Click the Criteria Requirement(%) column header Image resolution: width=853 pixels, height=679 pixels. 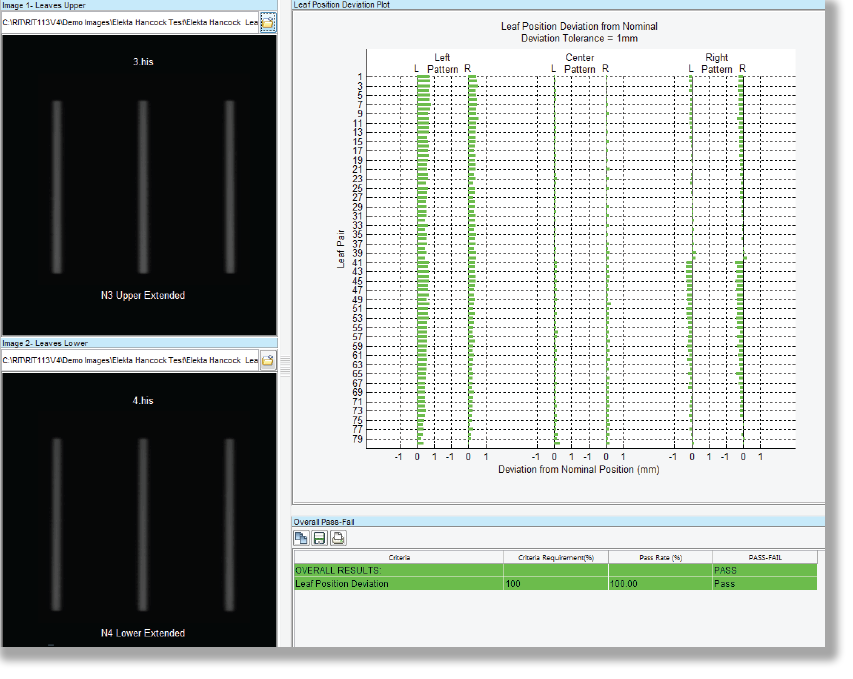(555, 557)
